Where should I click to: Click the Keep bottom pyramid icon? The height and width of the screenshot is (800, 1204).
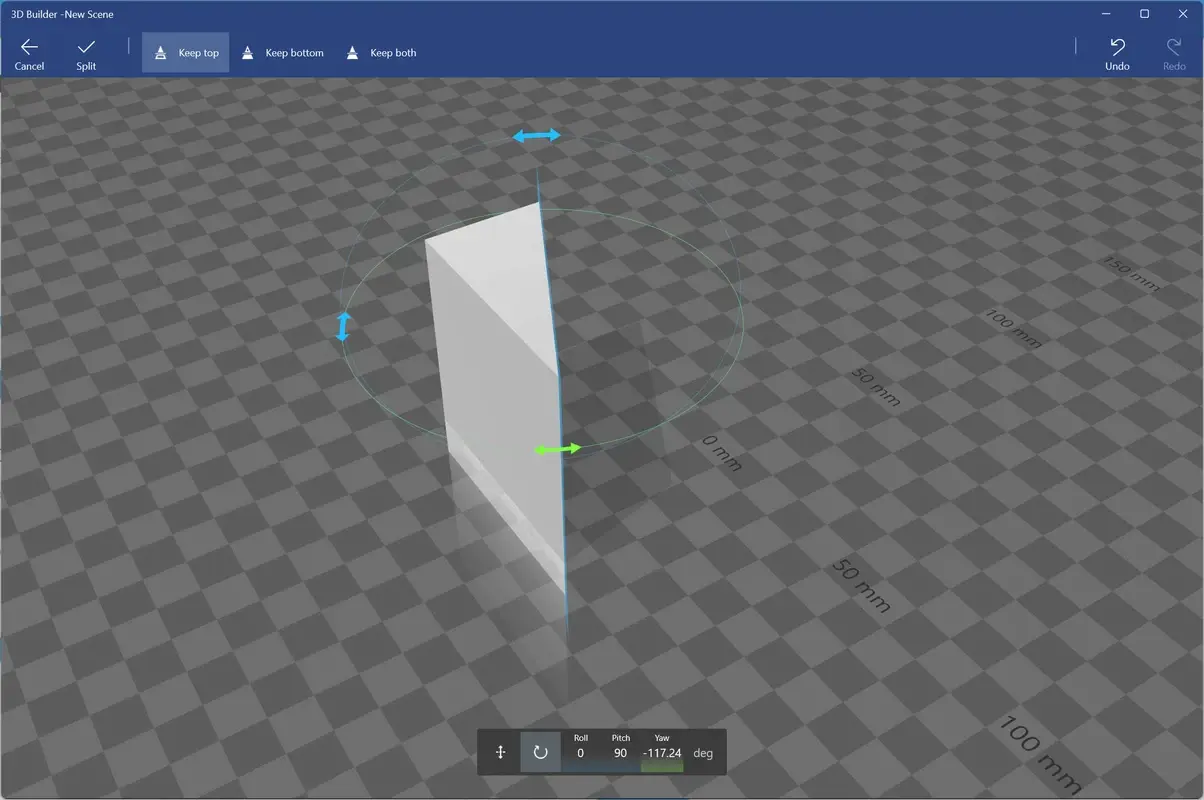[x=247, y=52]
